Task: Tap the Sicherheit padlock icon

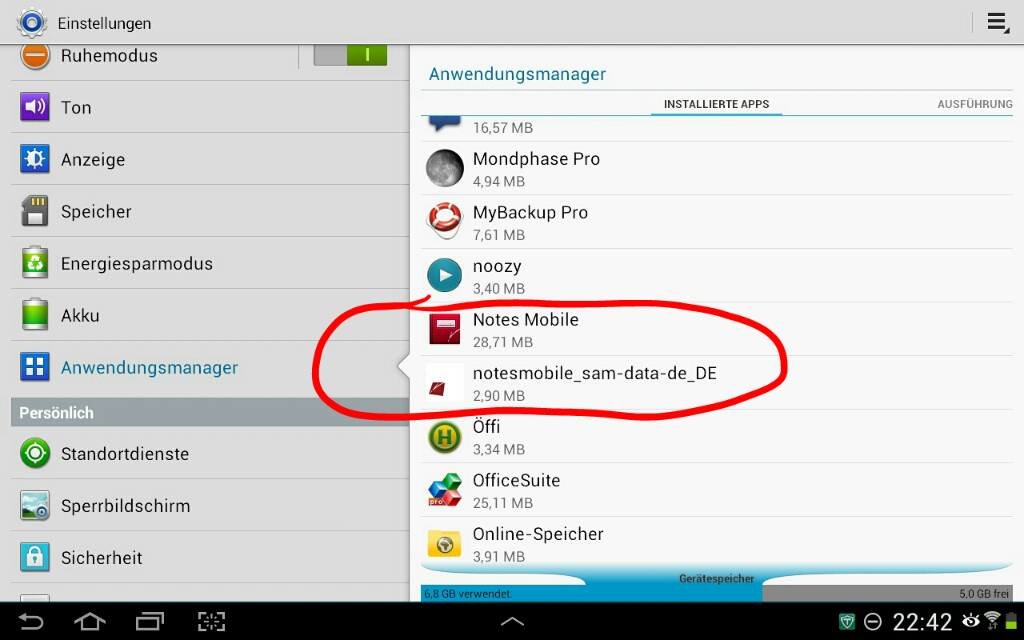Action: (x=35, y=557)
